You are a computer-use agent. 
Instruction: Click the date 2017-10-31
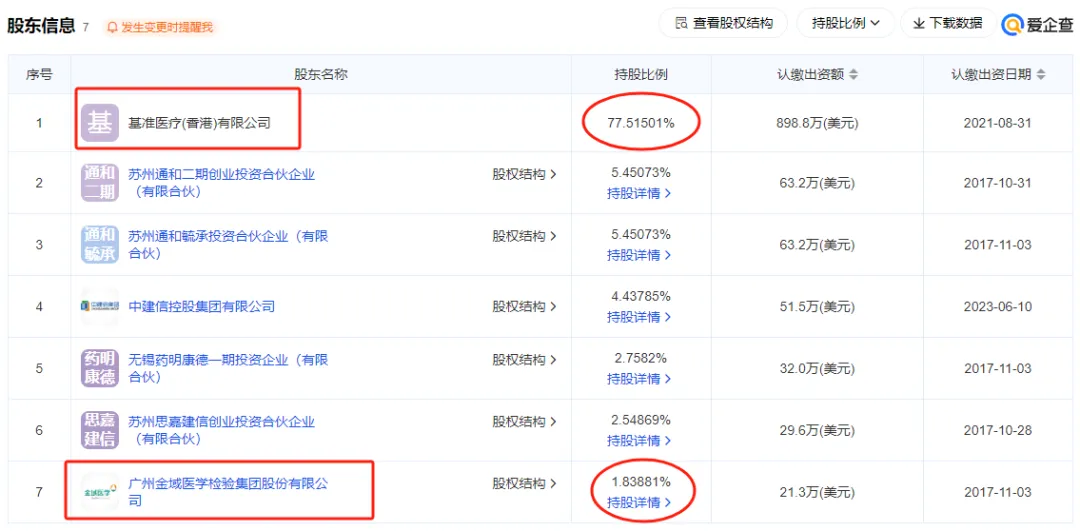(x=998, y=183)
